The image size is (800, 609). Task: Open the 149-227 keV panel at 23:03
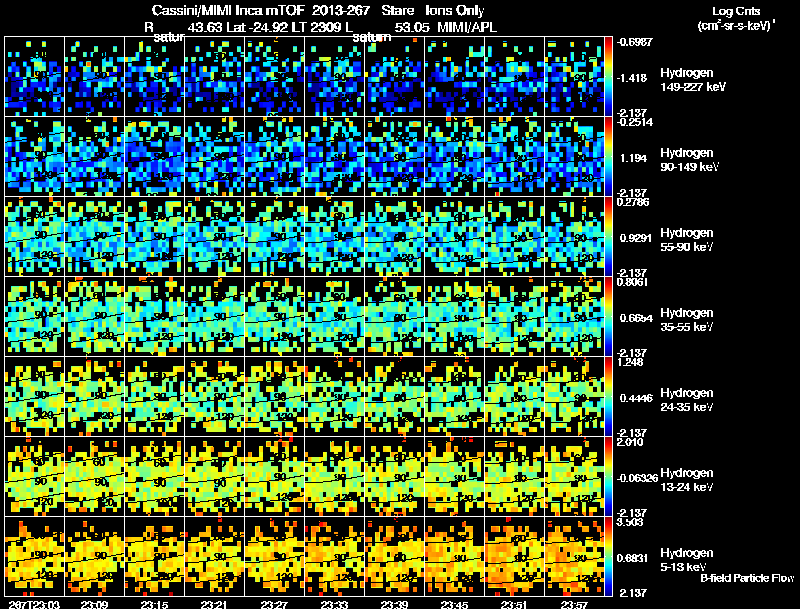pos(34,76)
